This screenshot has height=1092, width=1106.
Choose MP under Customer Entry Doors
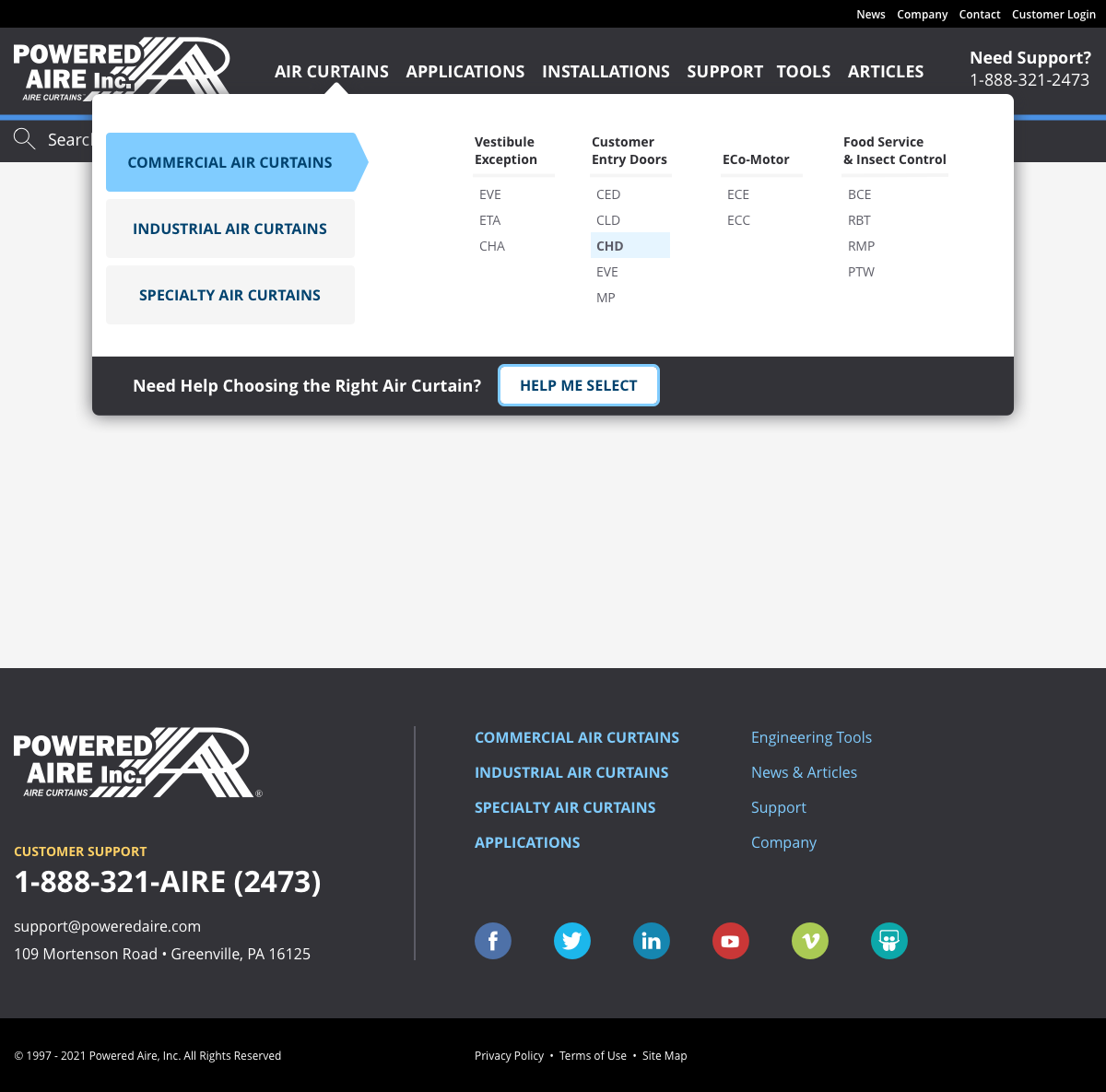606,298
